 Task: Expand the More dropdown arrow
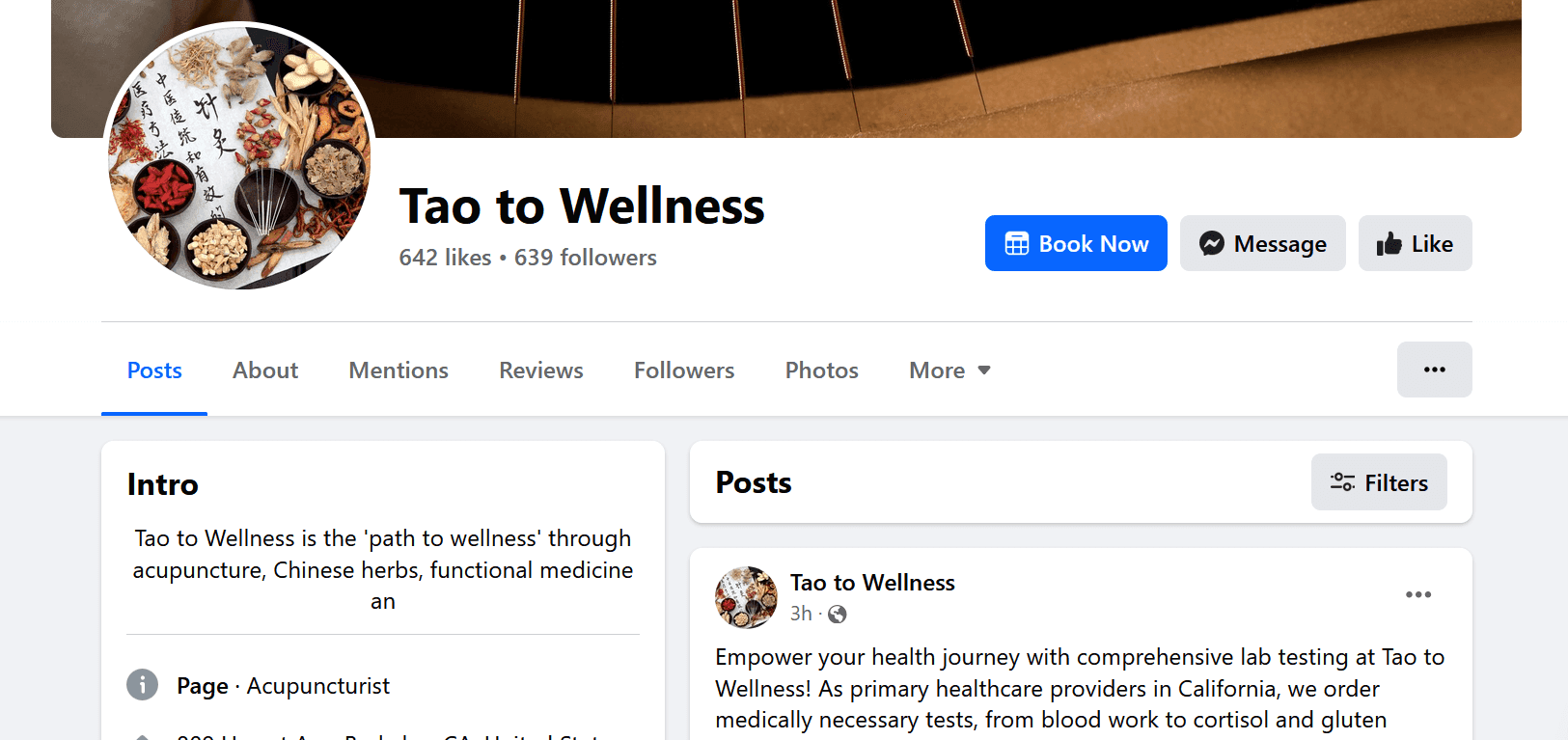click(984, 370)
